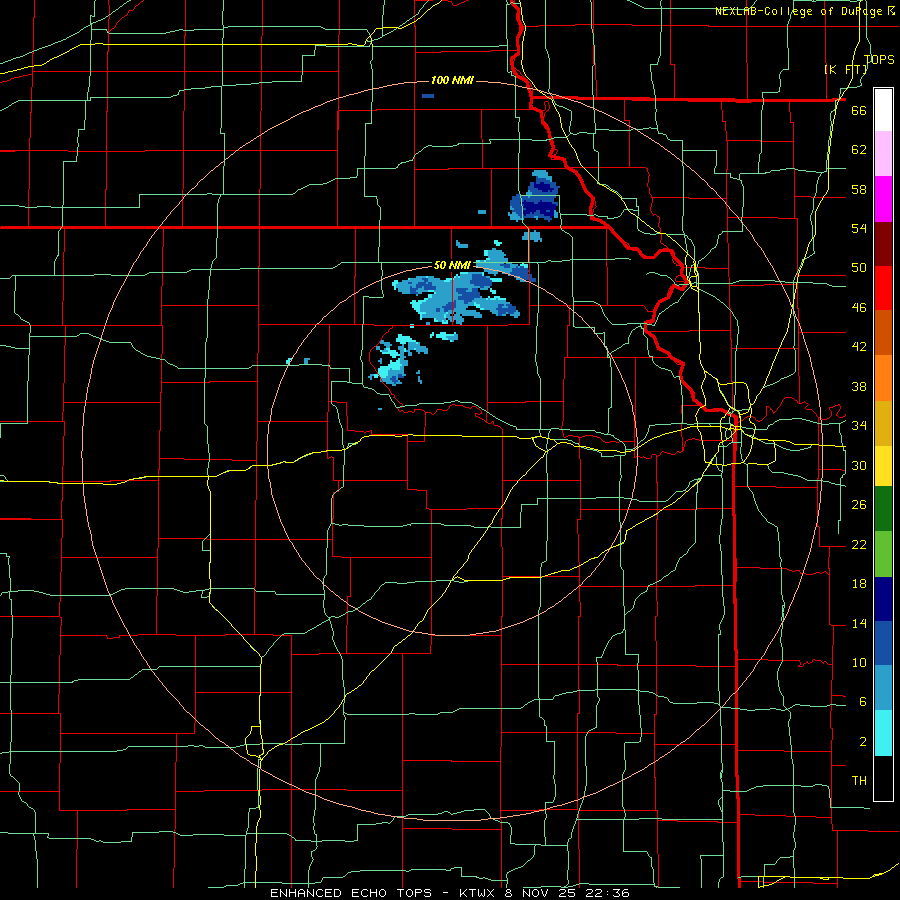Click the legend value 34

[x=859, y=426]
